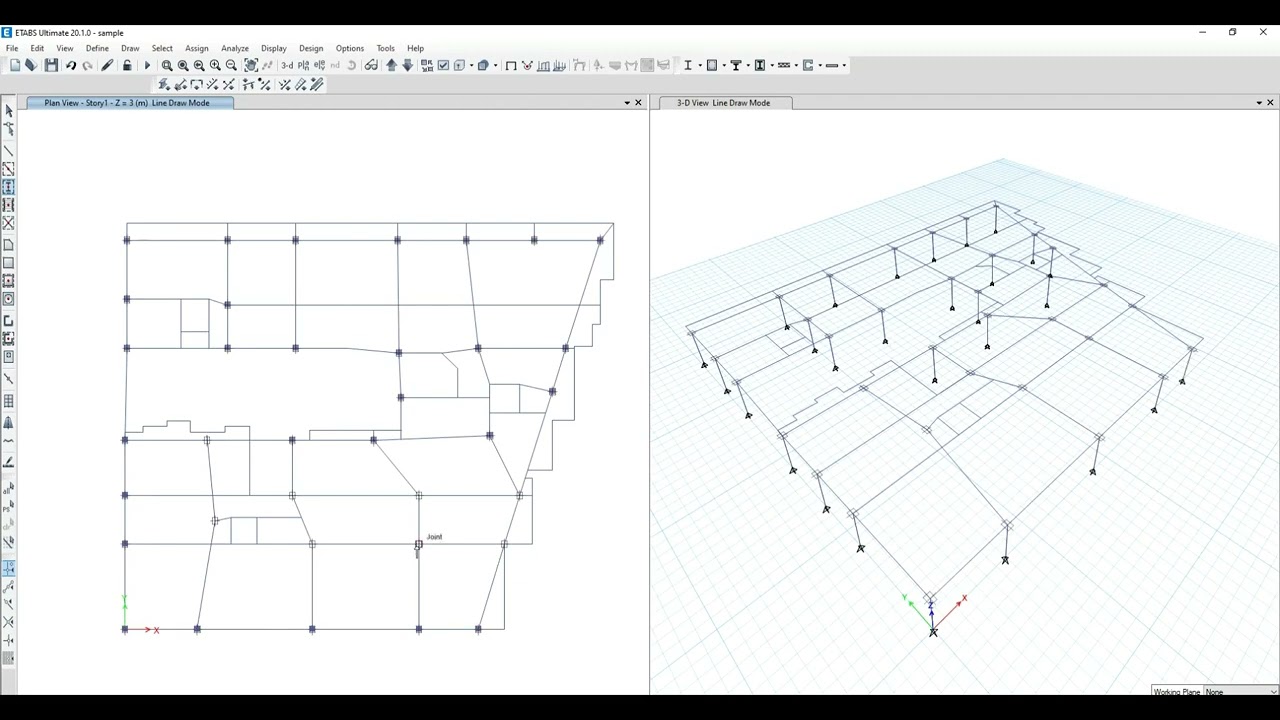
Task: Open the Options menu
Action: click(350, 48)
